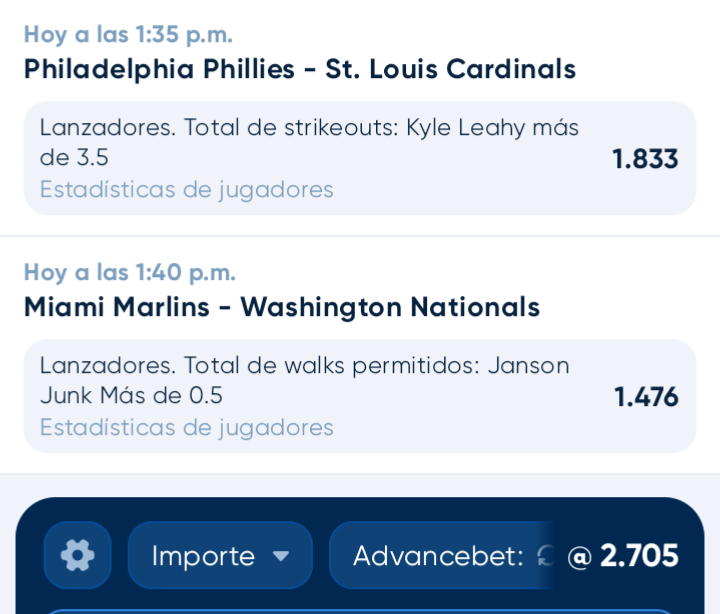Click the 1.476 odds value
Viewport: 720px width, 614px height.
646,397
